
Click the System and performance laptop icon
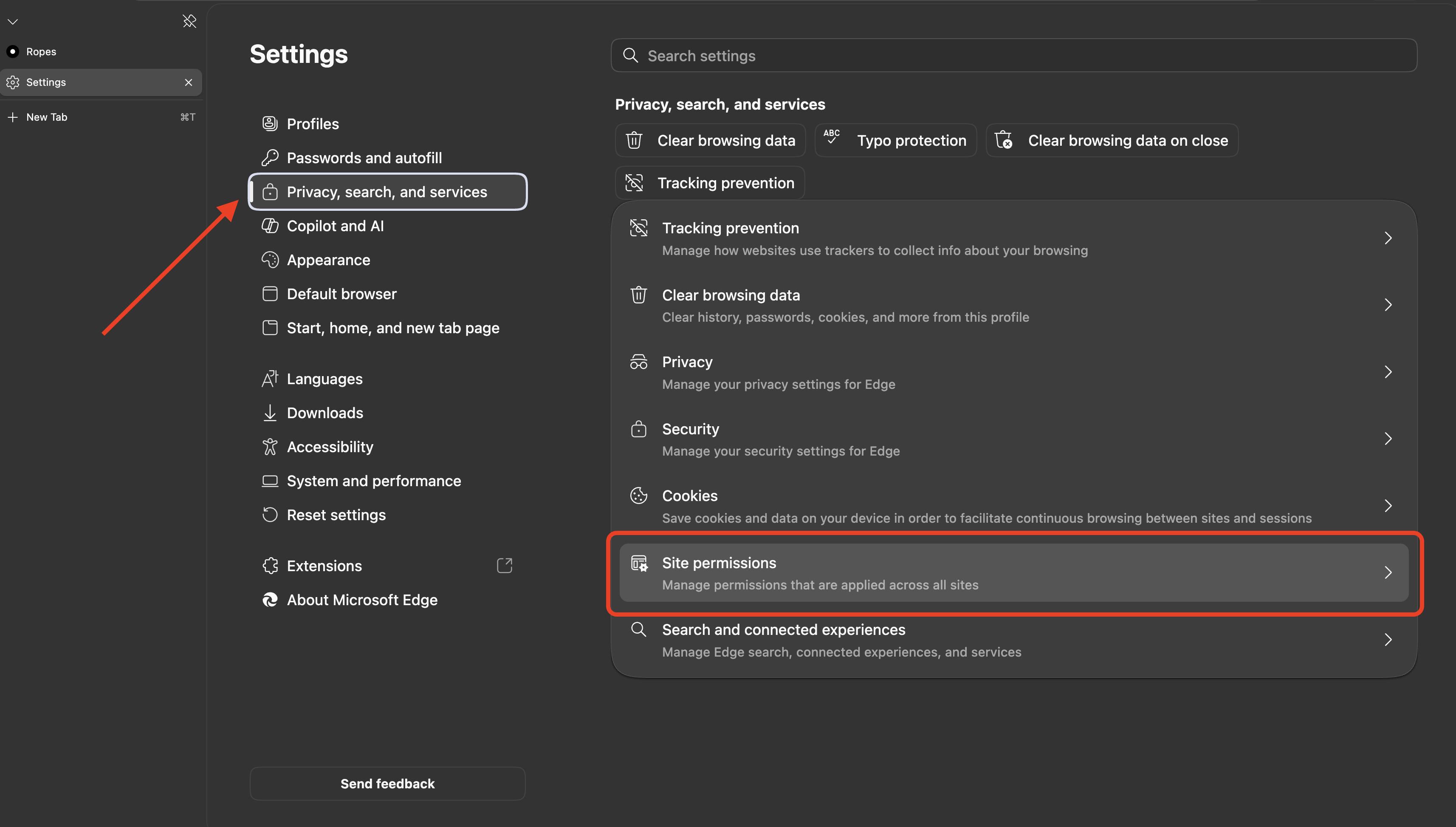pyautogui.click(x=270, y=481)
